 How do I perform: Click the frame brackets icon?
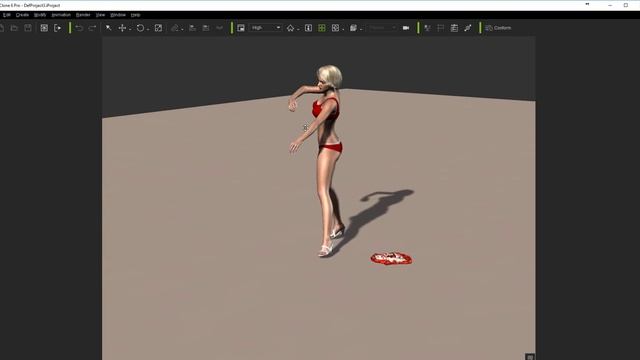(440, 28)
